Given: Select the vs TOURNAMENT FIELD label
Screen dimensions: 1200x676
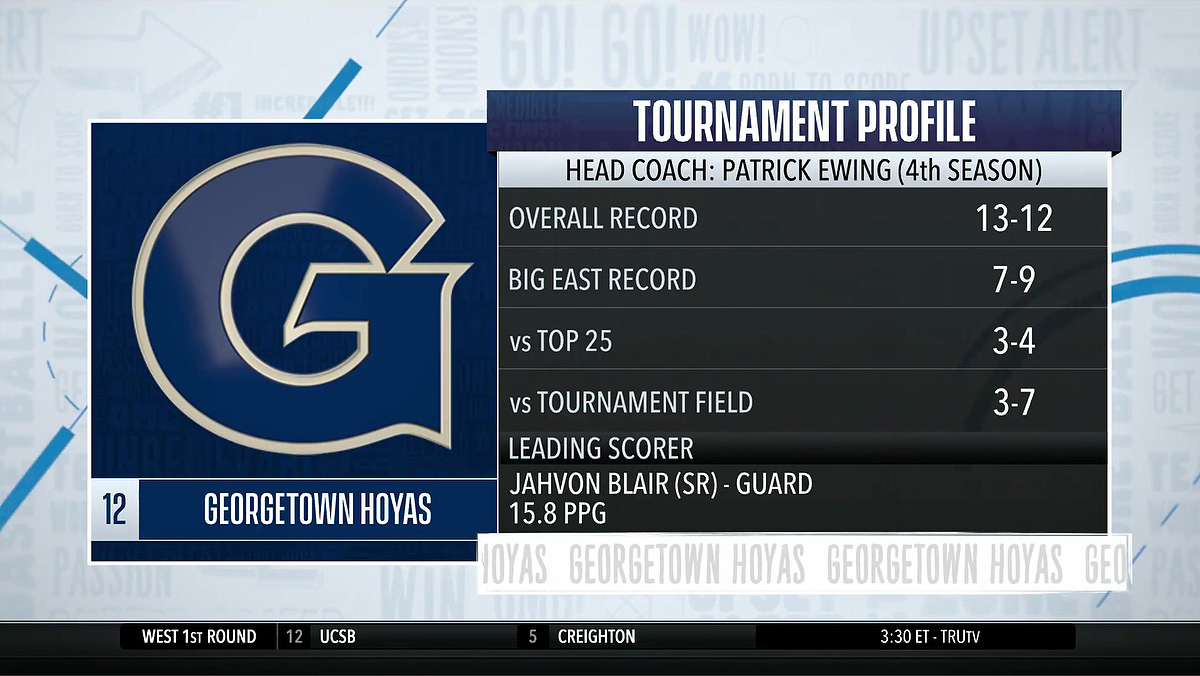Looking at the screenshot, I should tap(631, 403).
